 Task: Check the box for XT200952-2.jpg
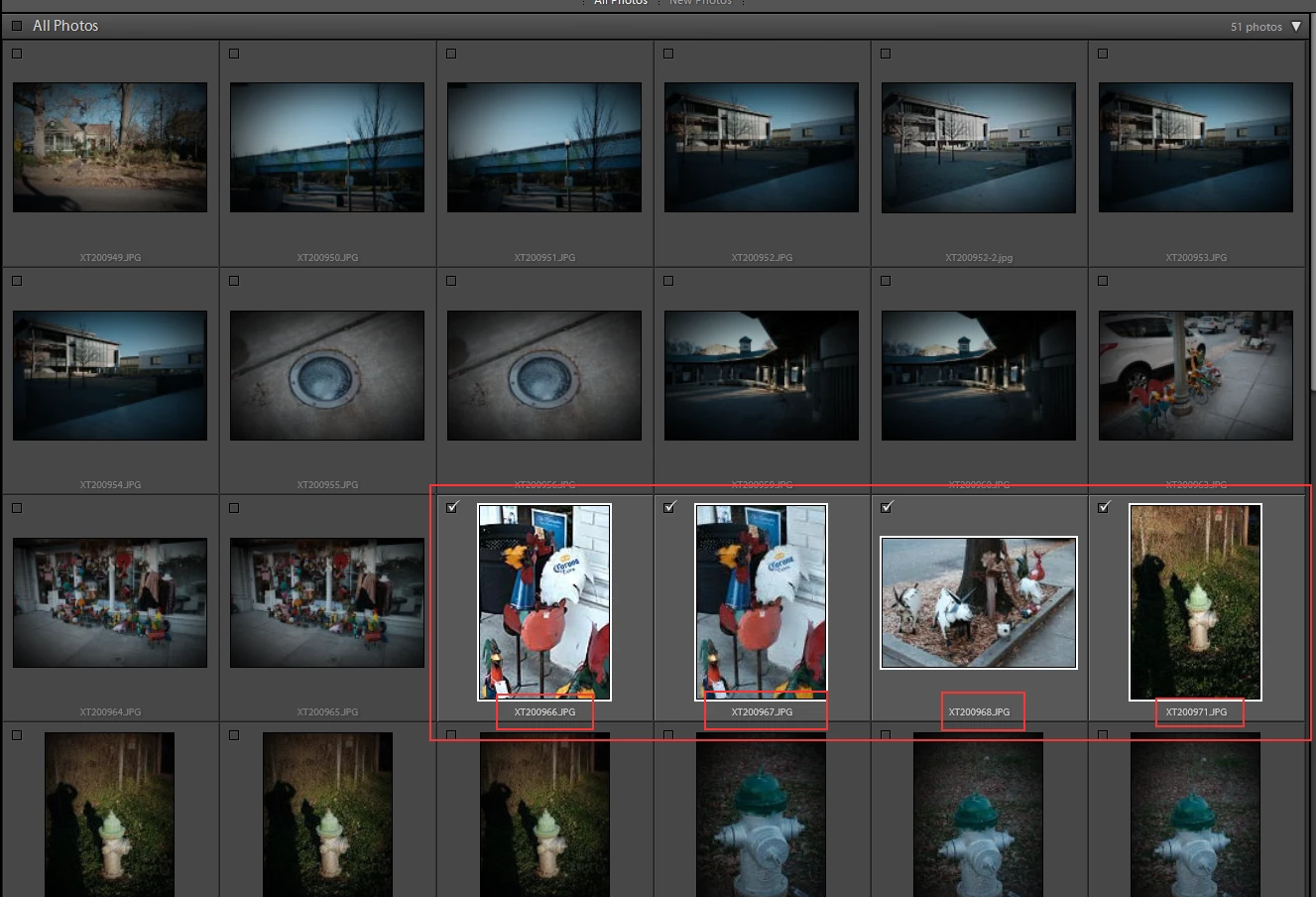(x=886, y=54)
